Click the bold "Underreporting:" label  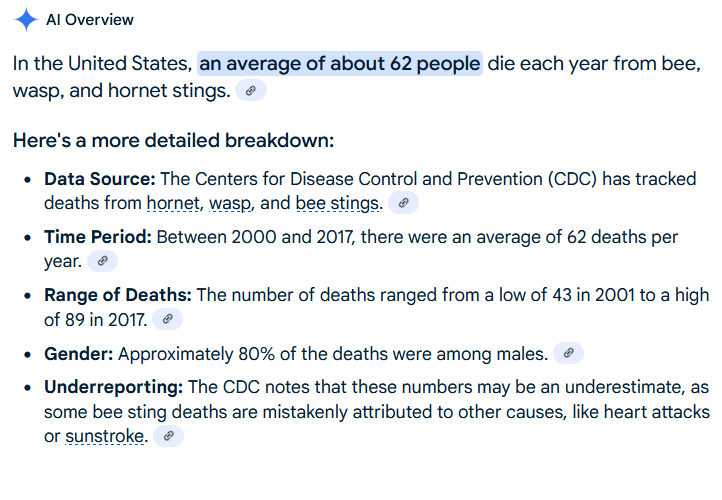click(x=113, y=388)
